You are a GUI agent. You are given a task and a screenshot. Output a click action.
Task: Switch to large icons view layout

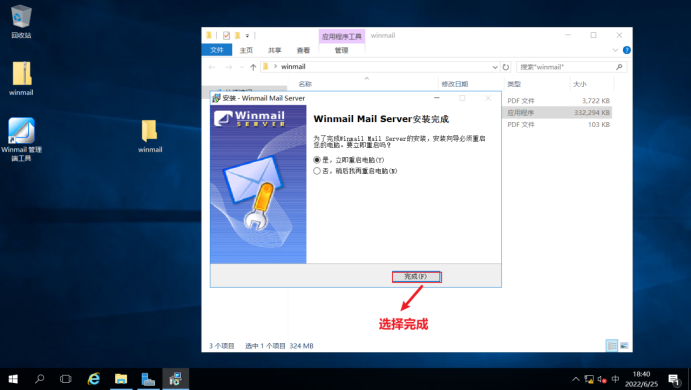click(x=624, y=345)
